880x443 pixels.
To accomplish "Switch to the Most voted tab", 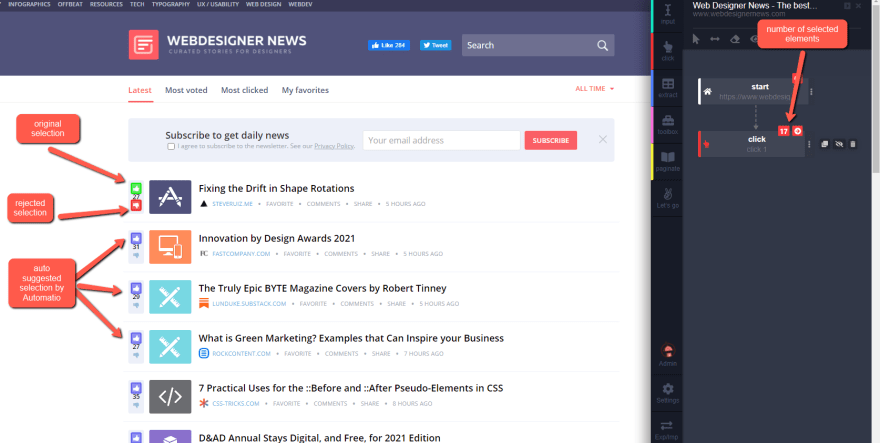I will [186, 90].
